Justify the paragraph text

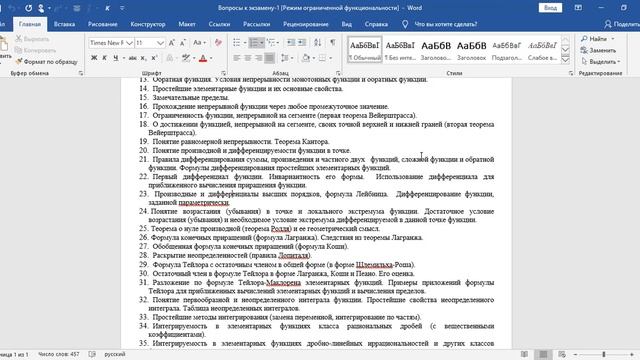tap(269, 58)
